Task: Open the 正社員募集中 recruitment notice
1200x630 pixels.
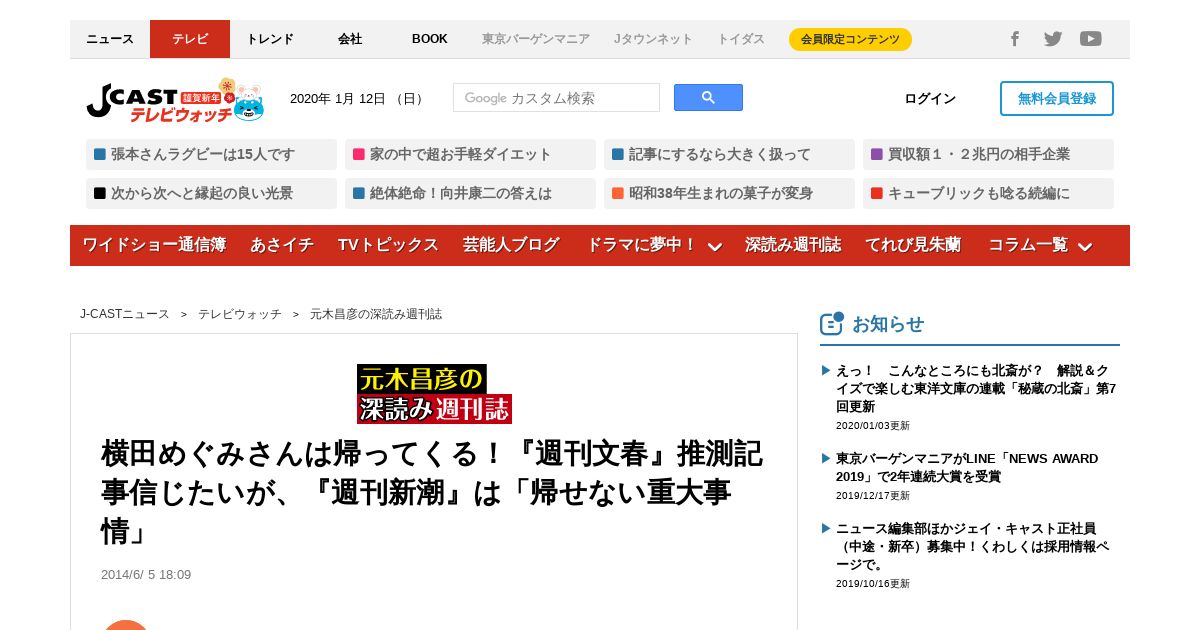Action: 972,546
